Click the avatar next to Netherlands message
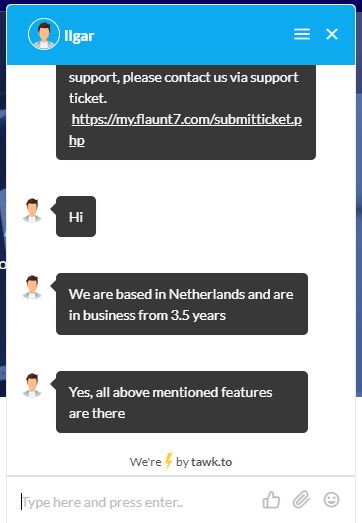 coord(32,287)
